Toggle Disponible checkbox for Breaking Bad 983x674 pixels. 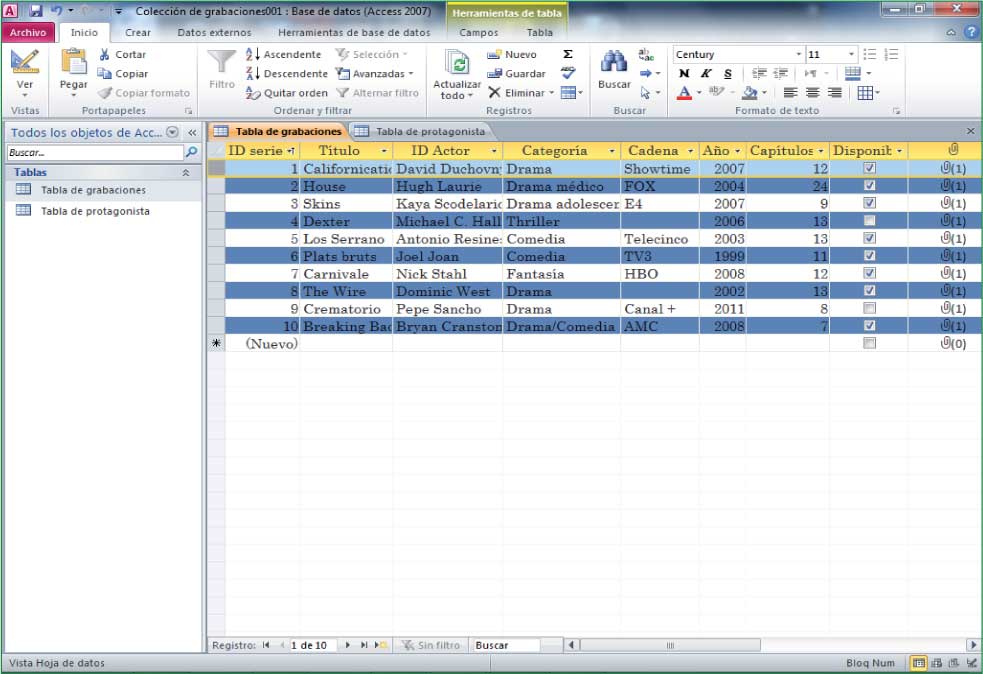coord(869,326)
